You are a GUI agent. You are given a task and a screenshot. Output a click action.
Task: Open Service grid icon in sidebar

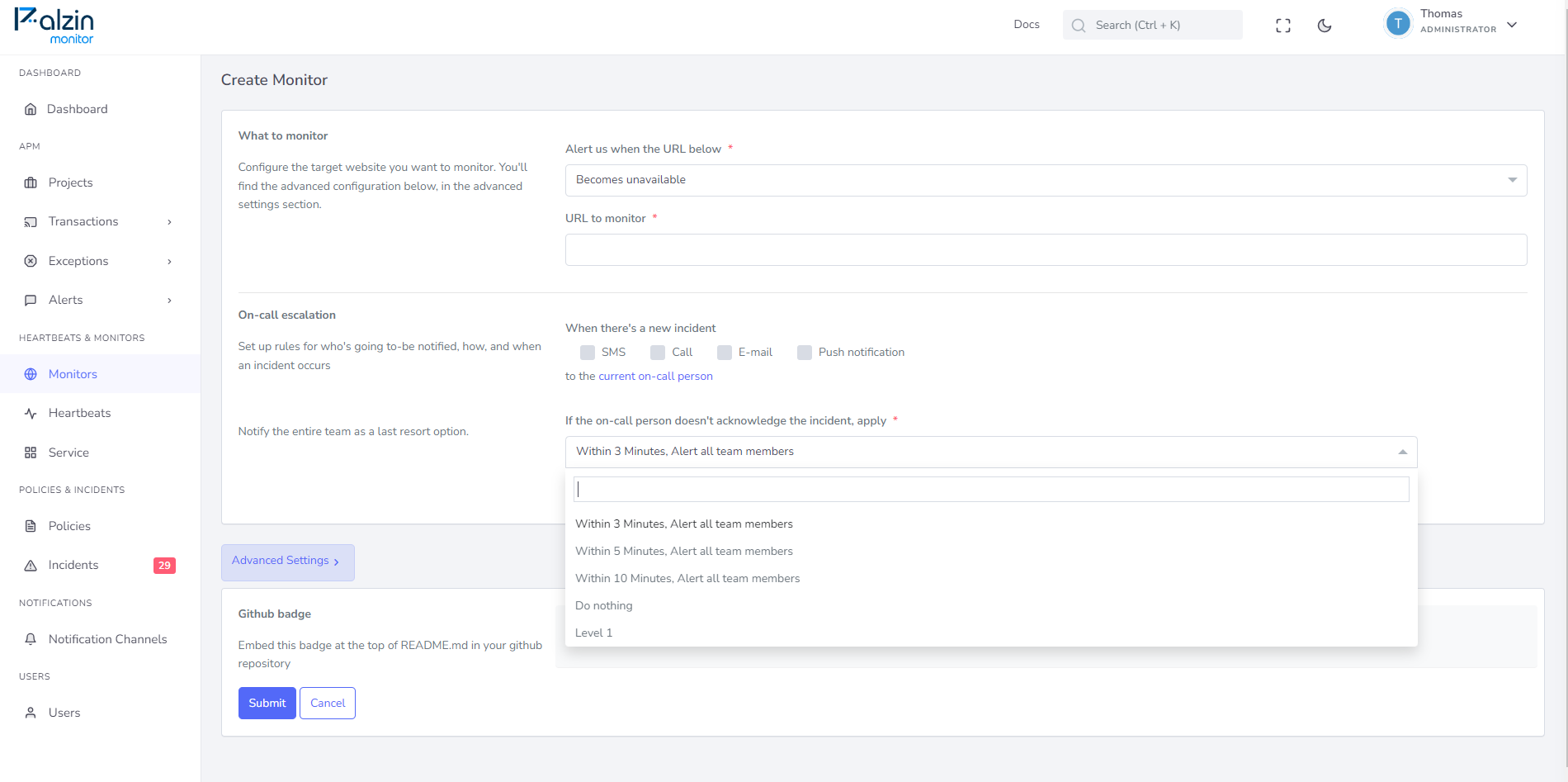pyautogui.click(x=31, y=453)
